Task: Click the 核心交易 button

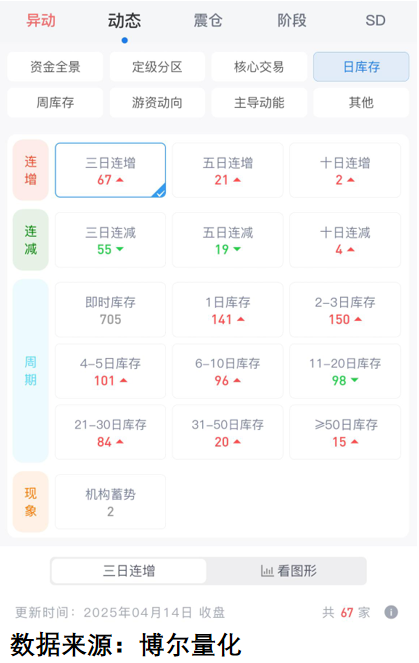Action: coord(259,67)
